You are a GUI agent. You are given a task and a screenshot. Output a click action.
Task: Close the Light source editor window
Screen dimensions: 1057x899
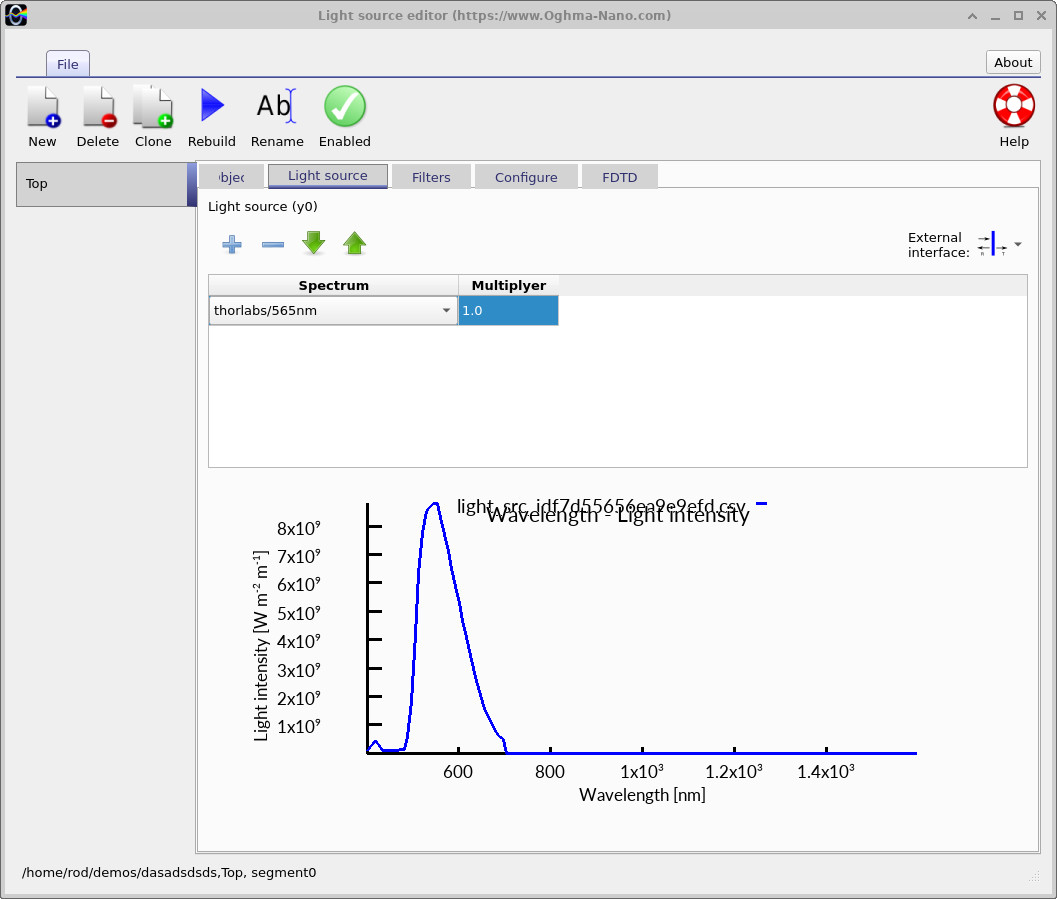(x=1041, y=16)
